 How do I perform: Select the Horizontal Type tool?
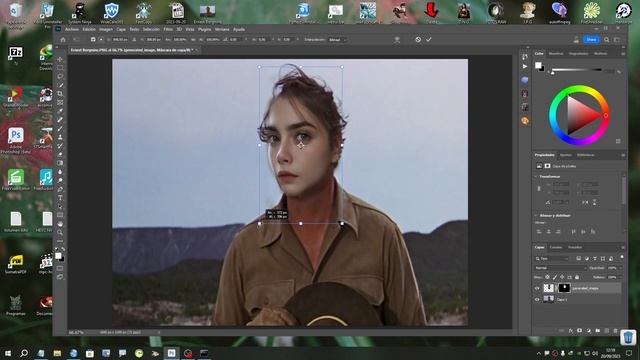60,198
